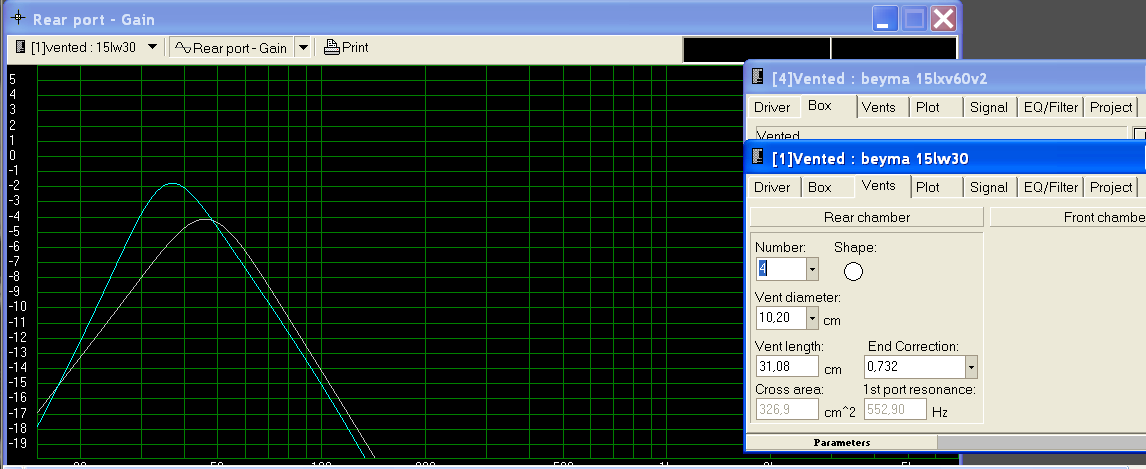Screen dimensions: 1146x469
Task: Click the Rear chamber button
Action: point(867,217)
